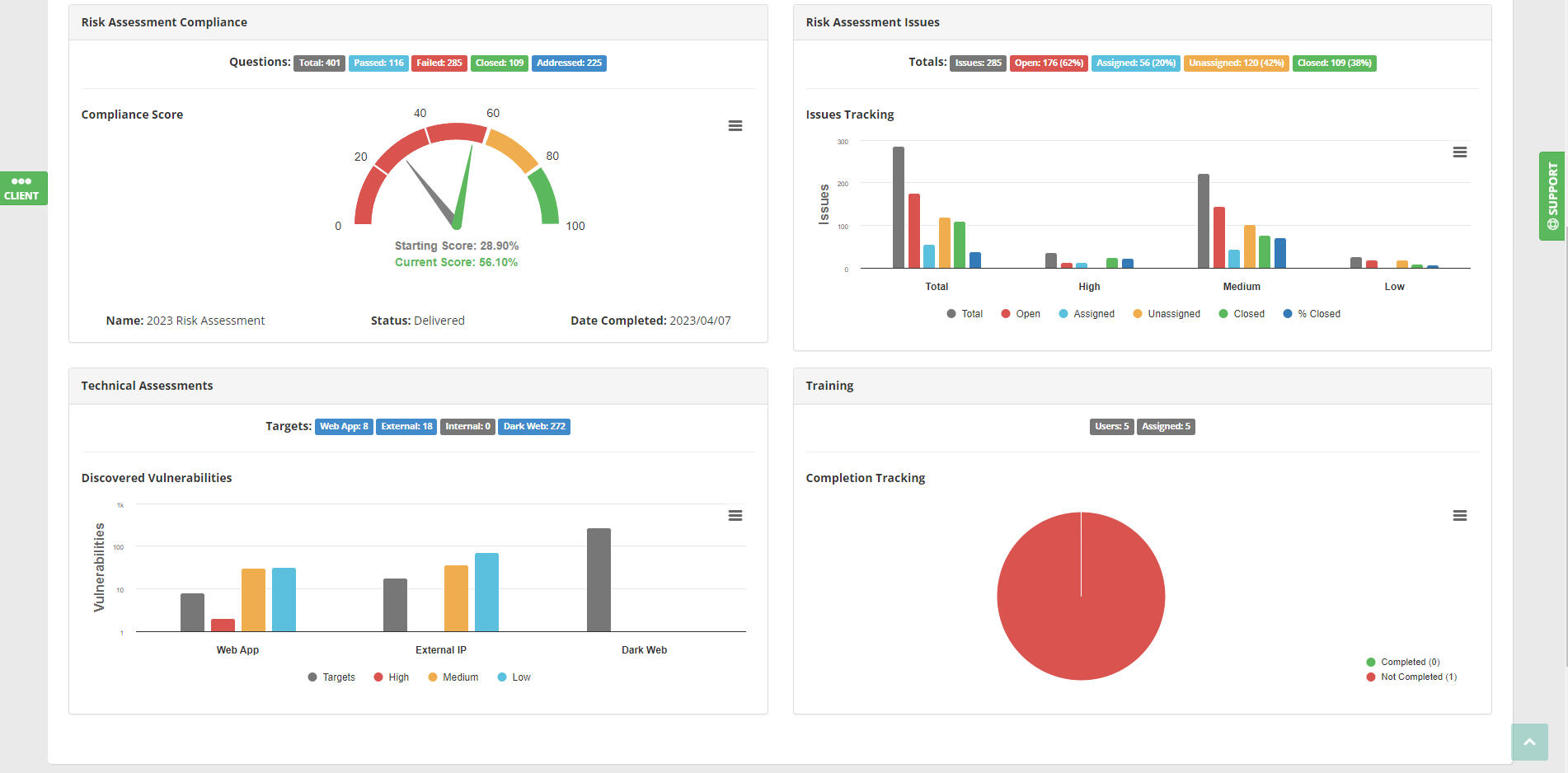Toggle the % Closed legend item
This screenshot has width=1568, height=773.
coord(1312,314)
